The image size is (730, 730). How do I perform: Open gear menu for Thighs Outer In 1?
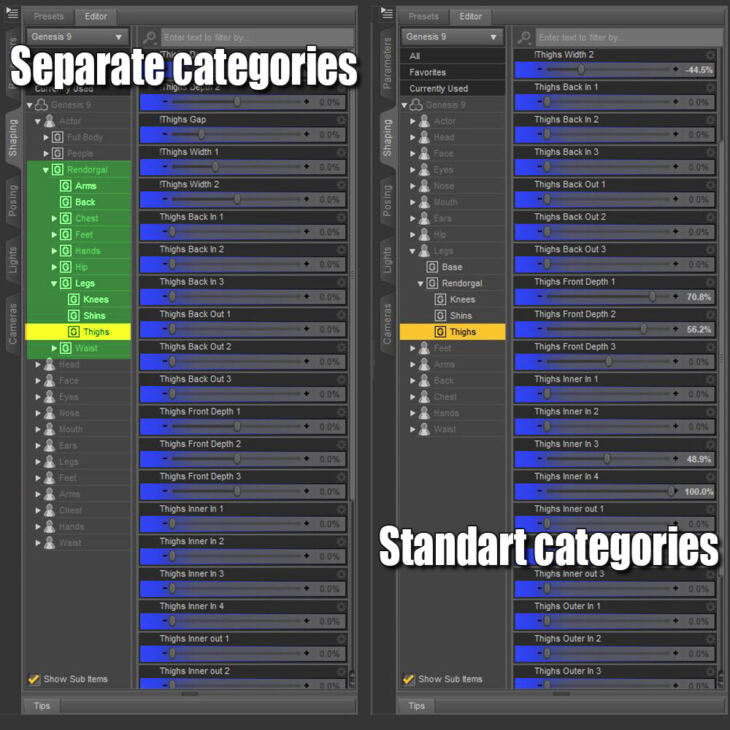[711, 606]
